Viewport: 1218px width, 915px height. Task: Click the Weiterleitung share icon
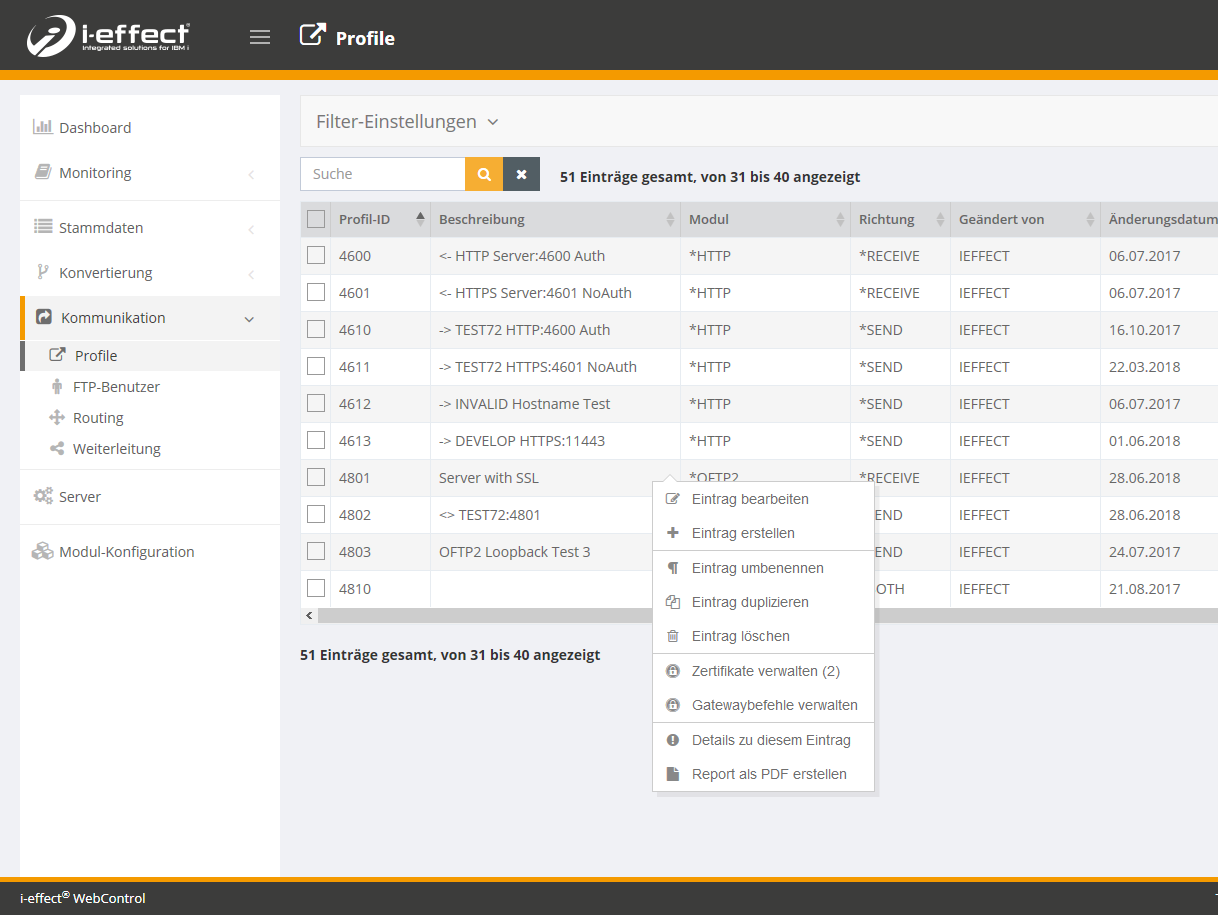pyautogui.click(x=57, y=449)
